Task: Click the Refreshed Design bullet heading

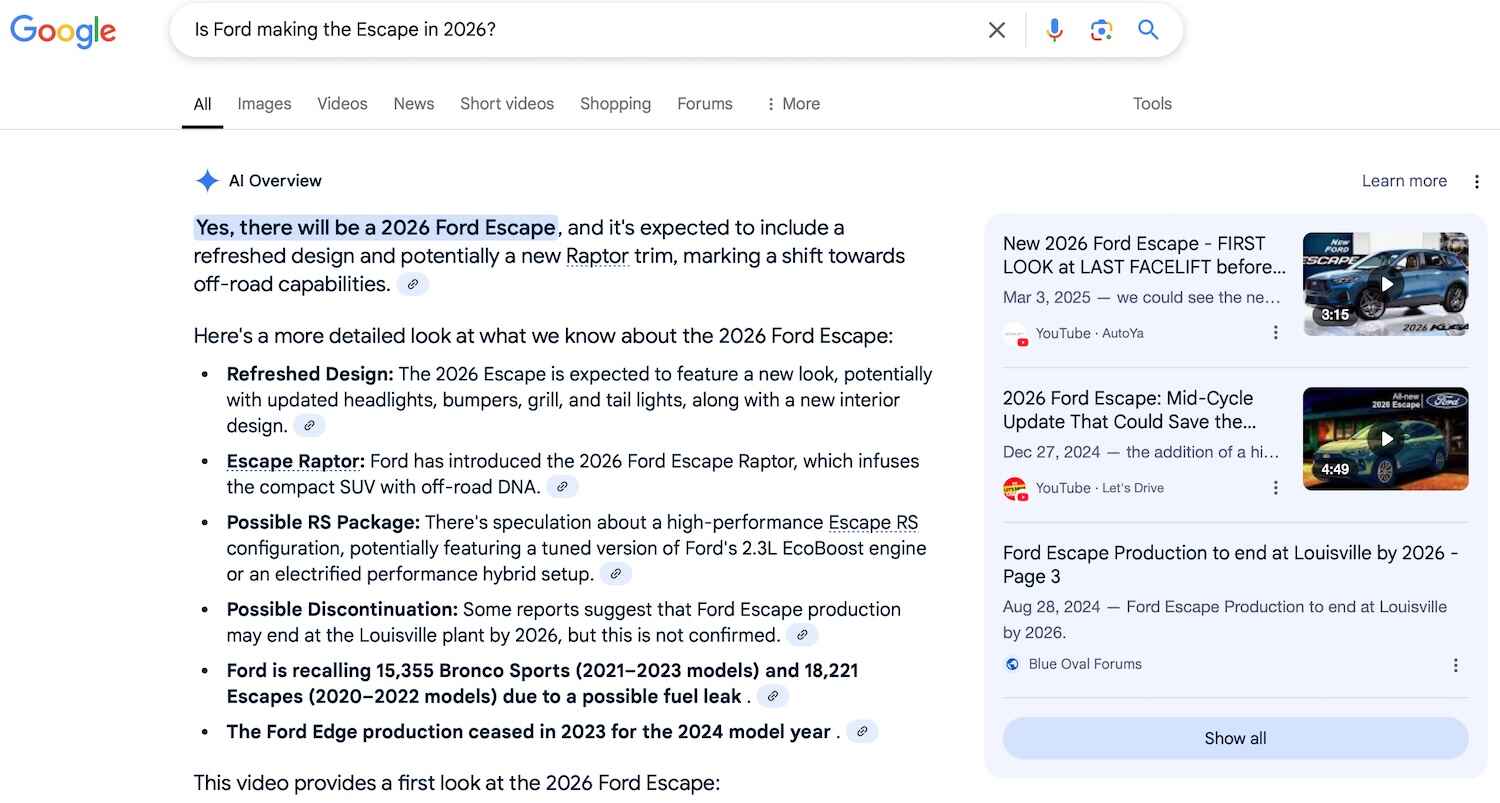Action: click(310, 374)
